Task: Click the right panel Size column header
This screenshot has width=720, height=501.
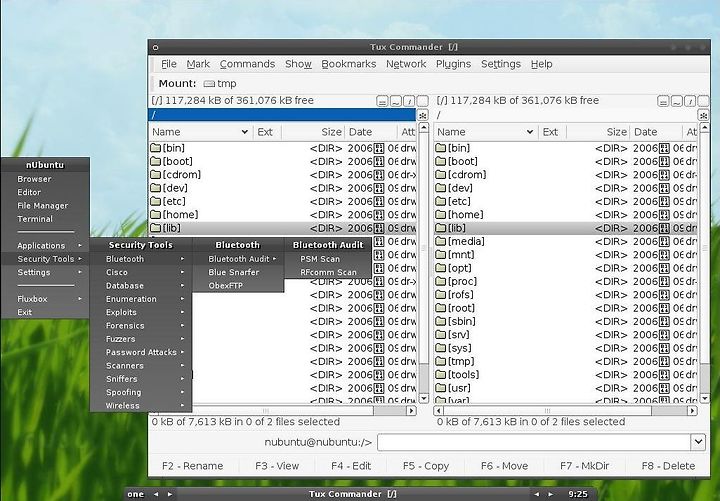Action: click(598, 132)
